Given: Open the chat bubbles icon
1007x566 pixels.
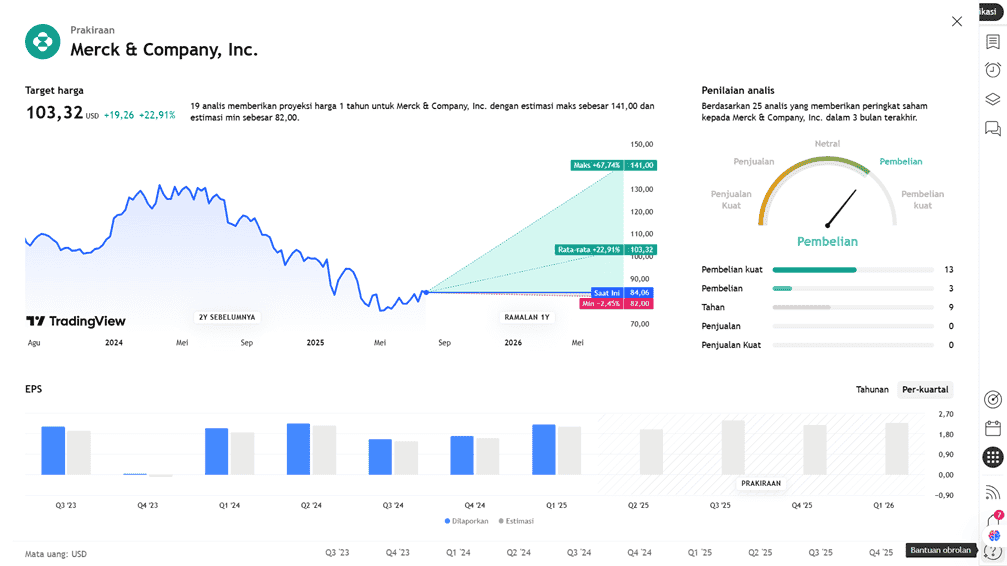Looking at the screenshot, I should pos(993,128).
